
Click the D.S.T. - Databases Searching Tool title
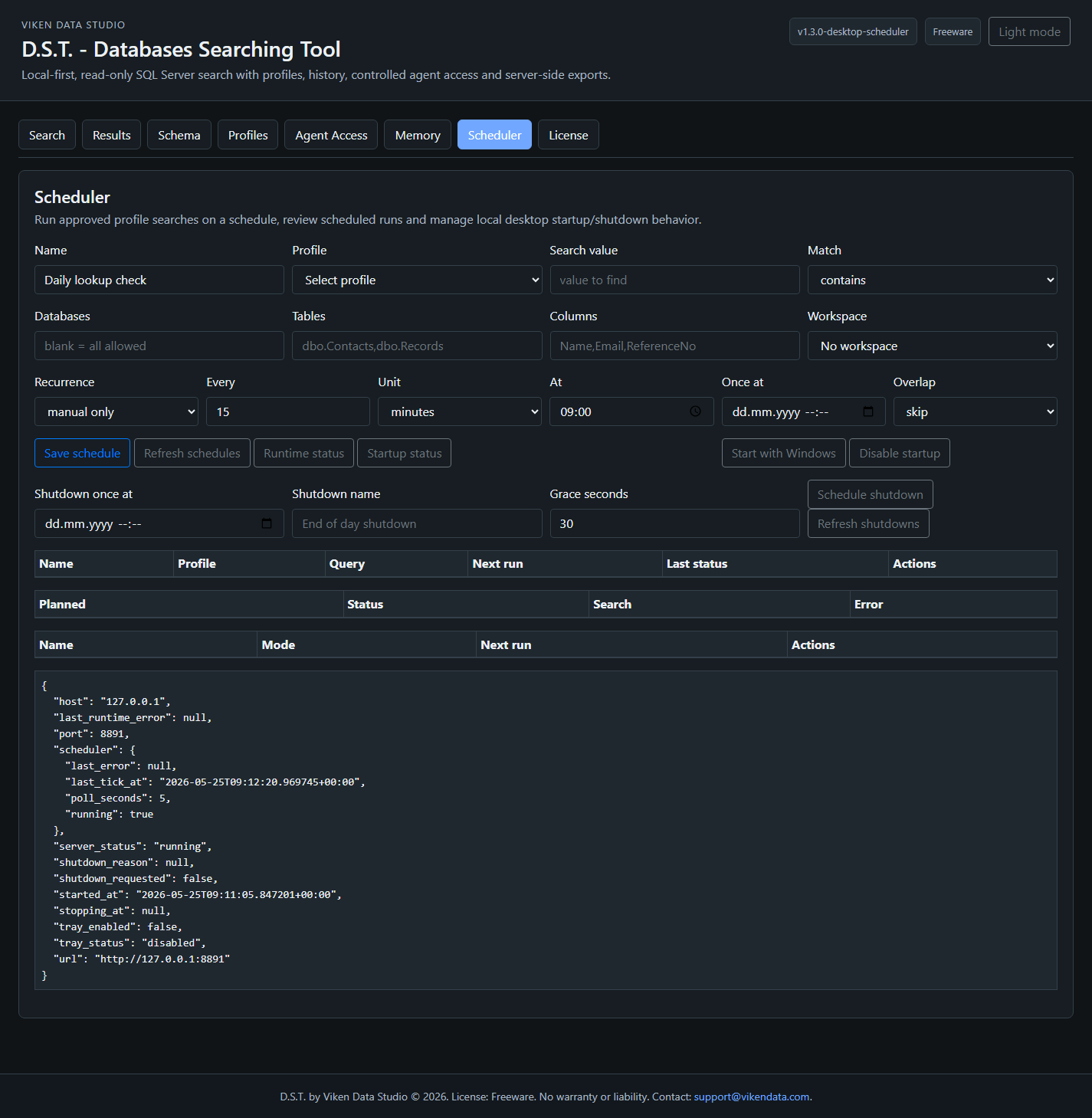pos(181,49)
